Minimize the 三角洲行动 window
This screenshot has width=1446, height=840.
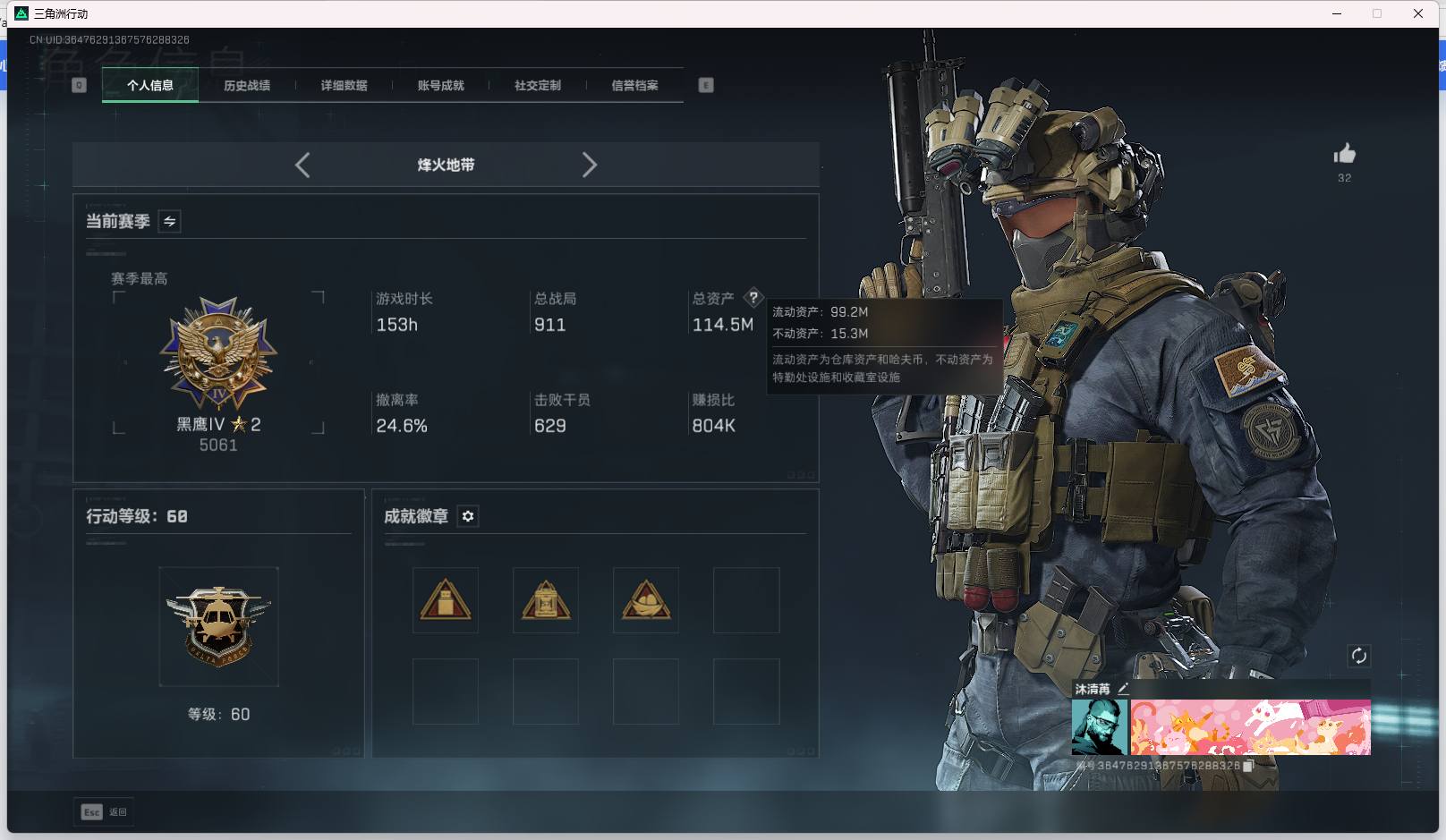coord(1337,13)
